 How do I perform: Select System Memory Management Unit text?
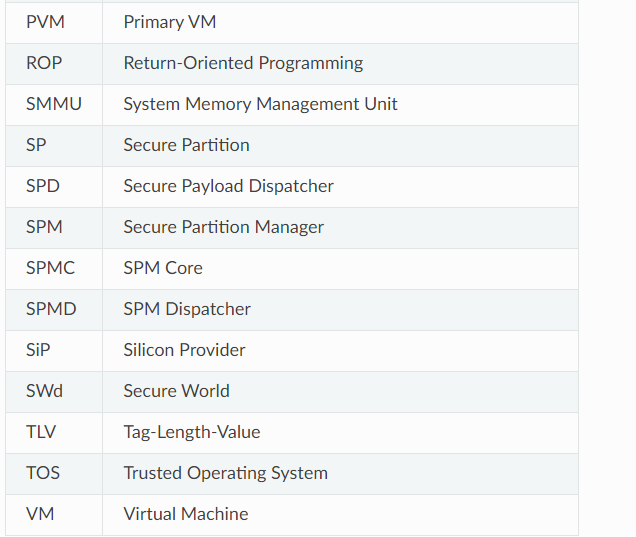pos(260,104)
